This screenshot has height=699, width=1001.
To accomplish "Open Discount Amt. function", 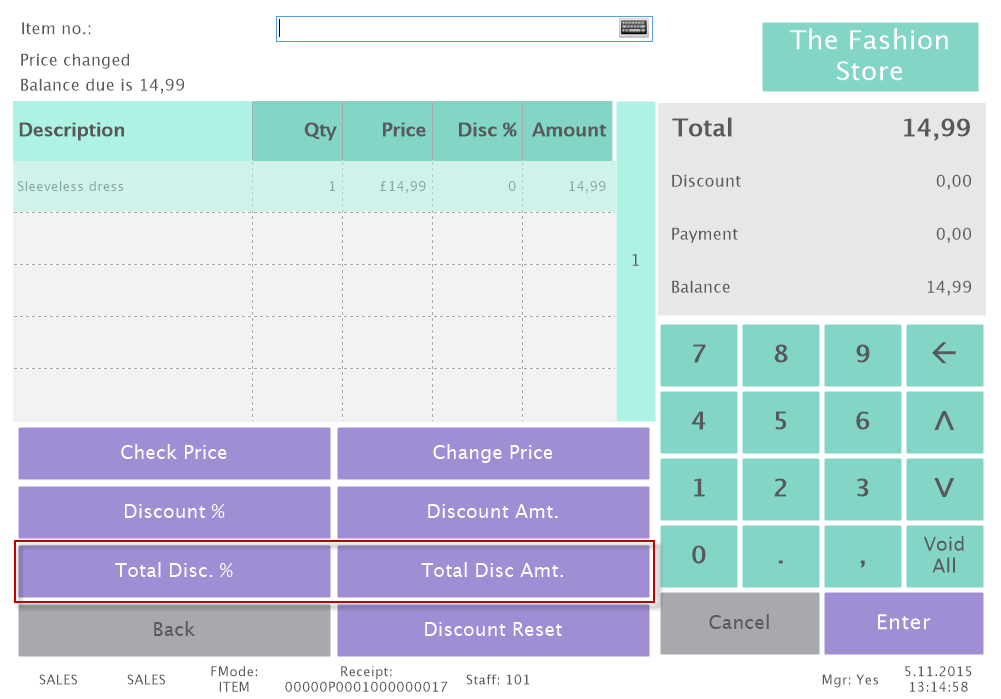I will click(493, 512).
